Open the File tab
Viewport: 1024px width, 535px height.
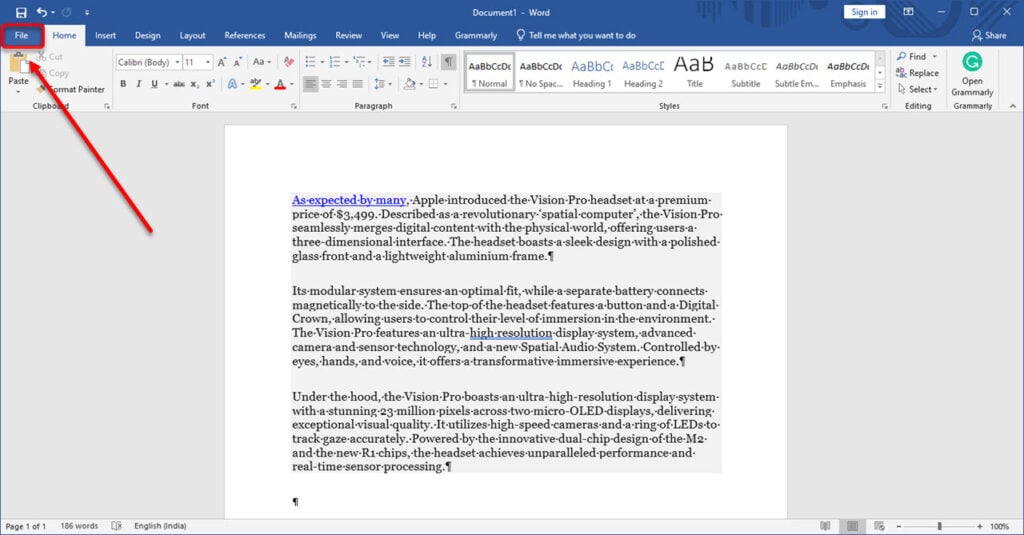click(x=22, y=35)
